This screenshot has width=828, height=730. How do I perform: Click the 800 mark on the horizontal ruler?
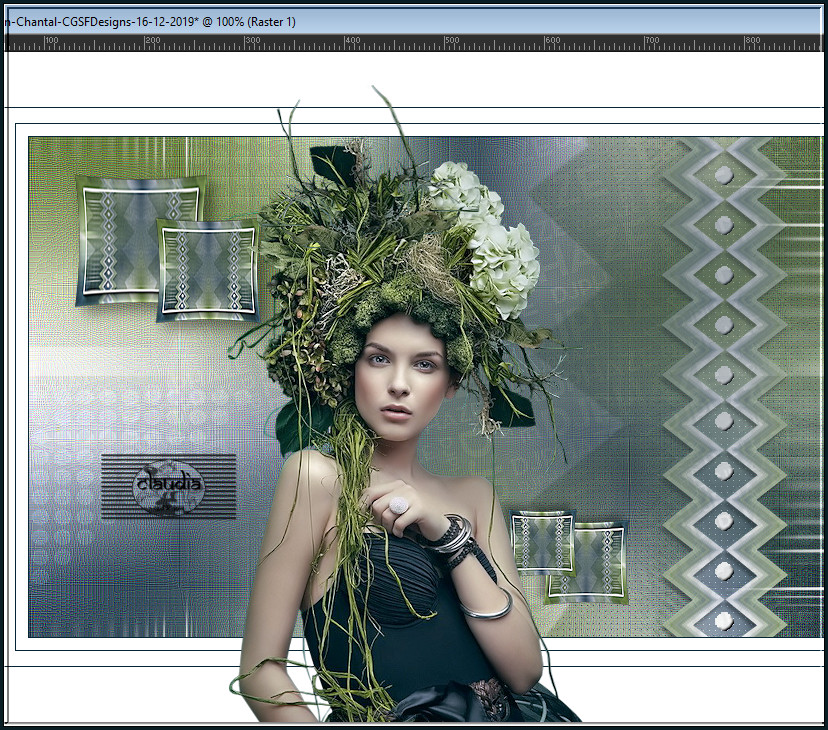click(x=752, y=41)
